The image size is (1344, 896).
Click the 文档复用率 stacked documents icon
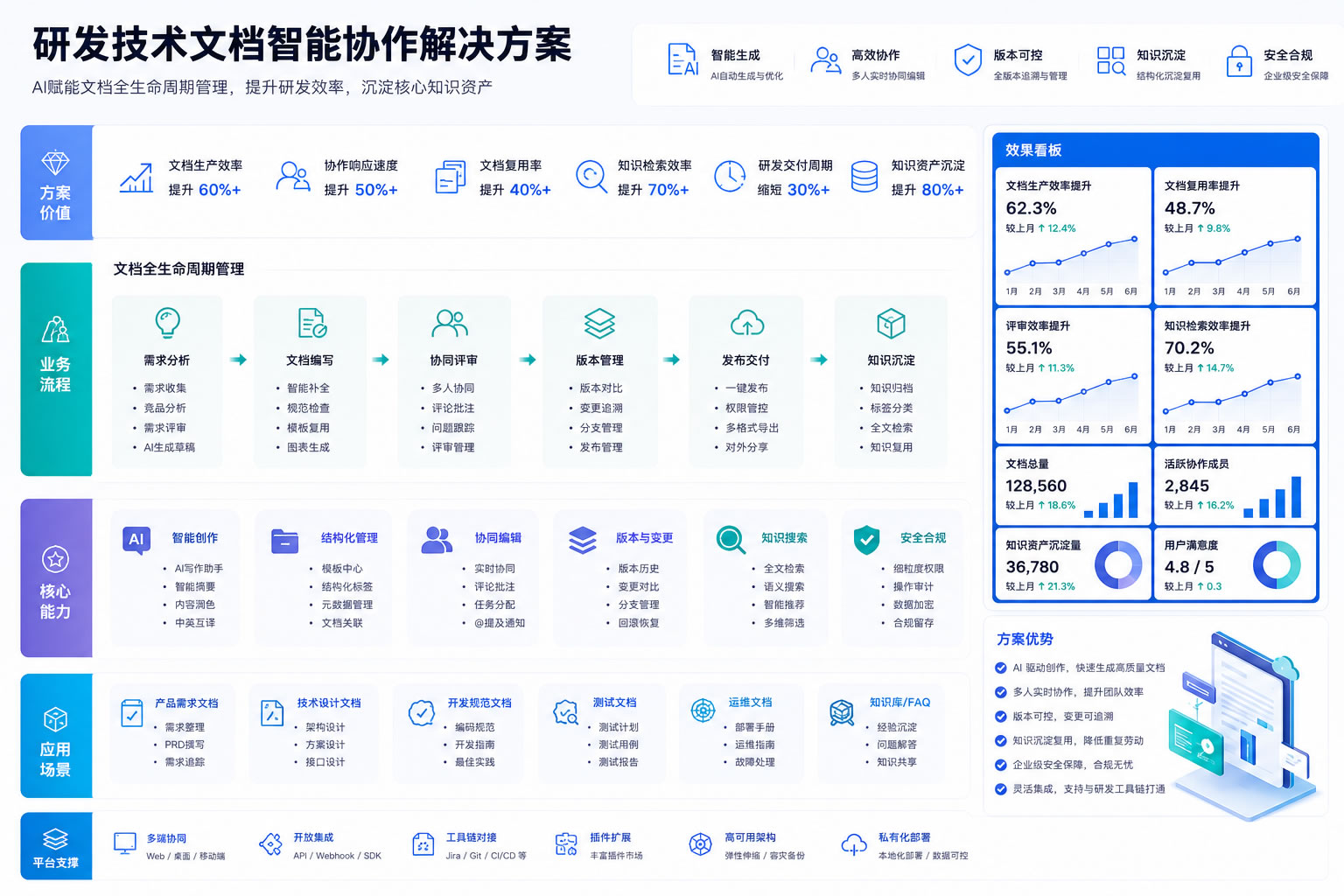tap(451, 177)
